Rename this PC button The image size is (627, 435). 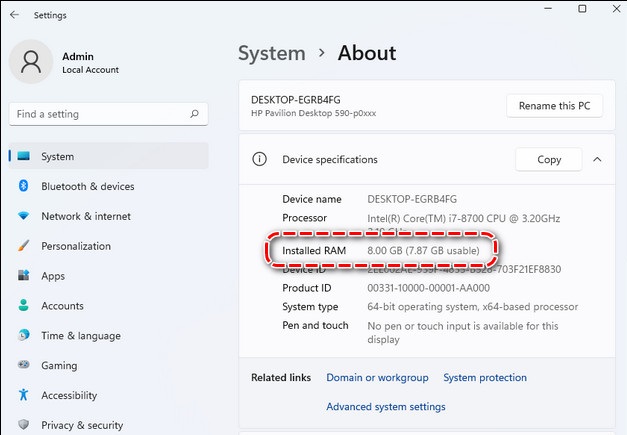pos(554,106)
